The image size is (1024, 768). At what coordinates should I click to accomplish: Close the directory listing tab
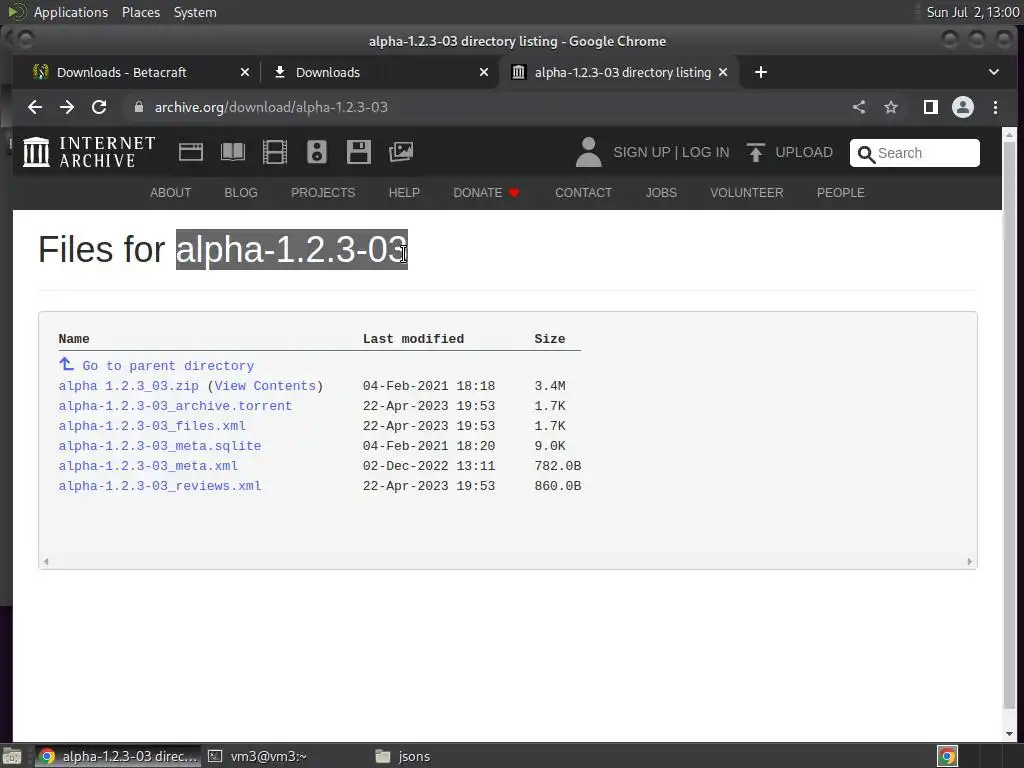(x=723, y=72)
